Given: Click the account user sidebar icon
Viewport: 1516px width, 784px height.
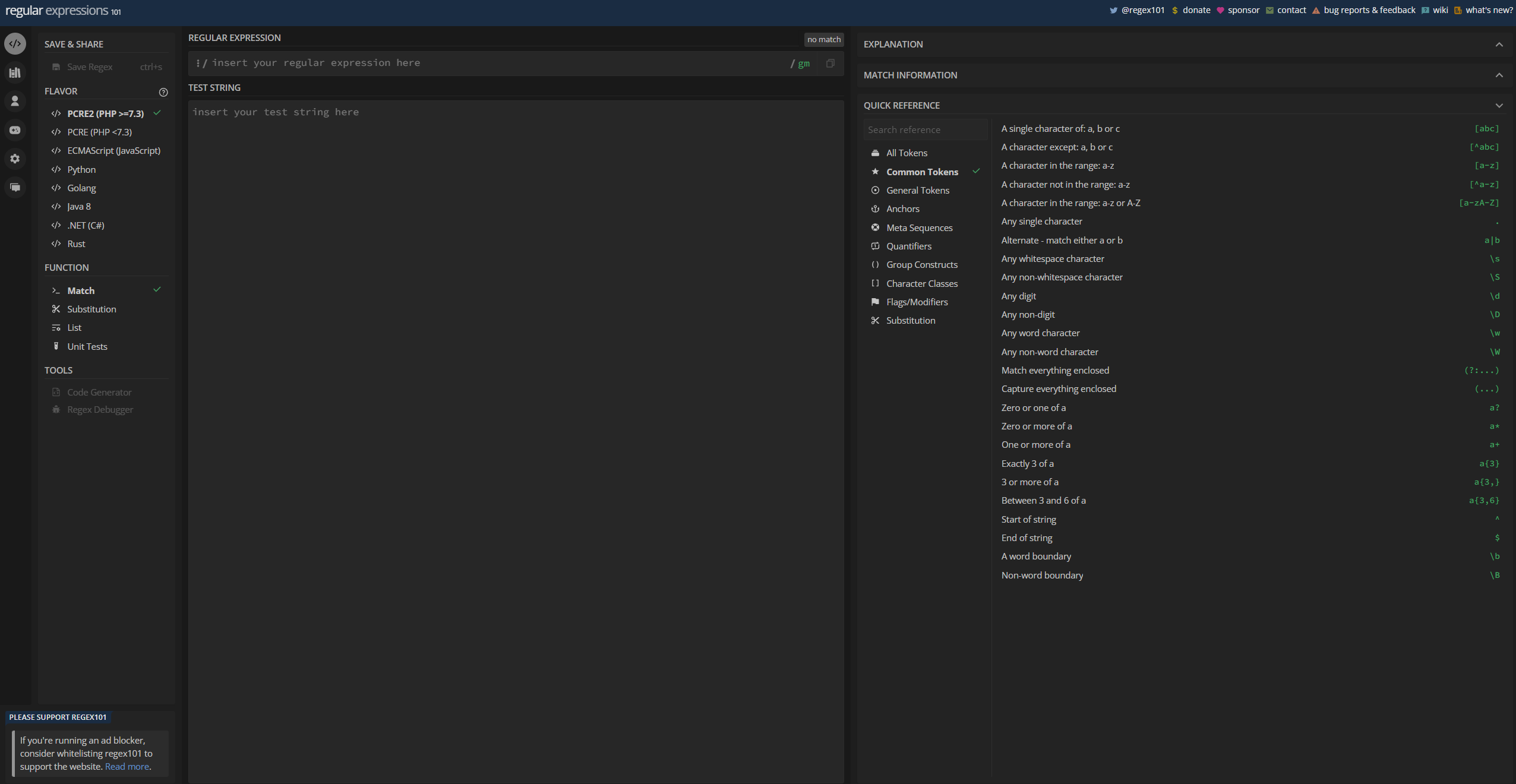Looking at the screenshot, I should click(15, 101).
